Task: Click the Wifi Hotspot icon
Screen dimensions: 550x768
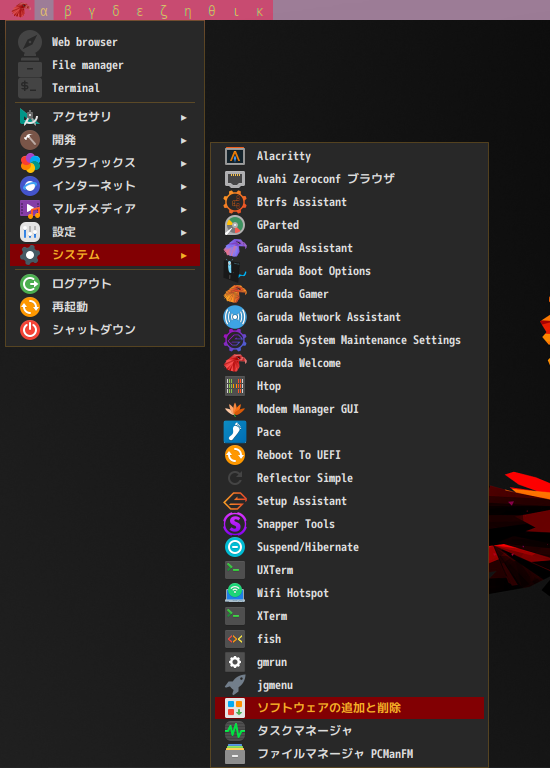Action: coord(235,594)
